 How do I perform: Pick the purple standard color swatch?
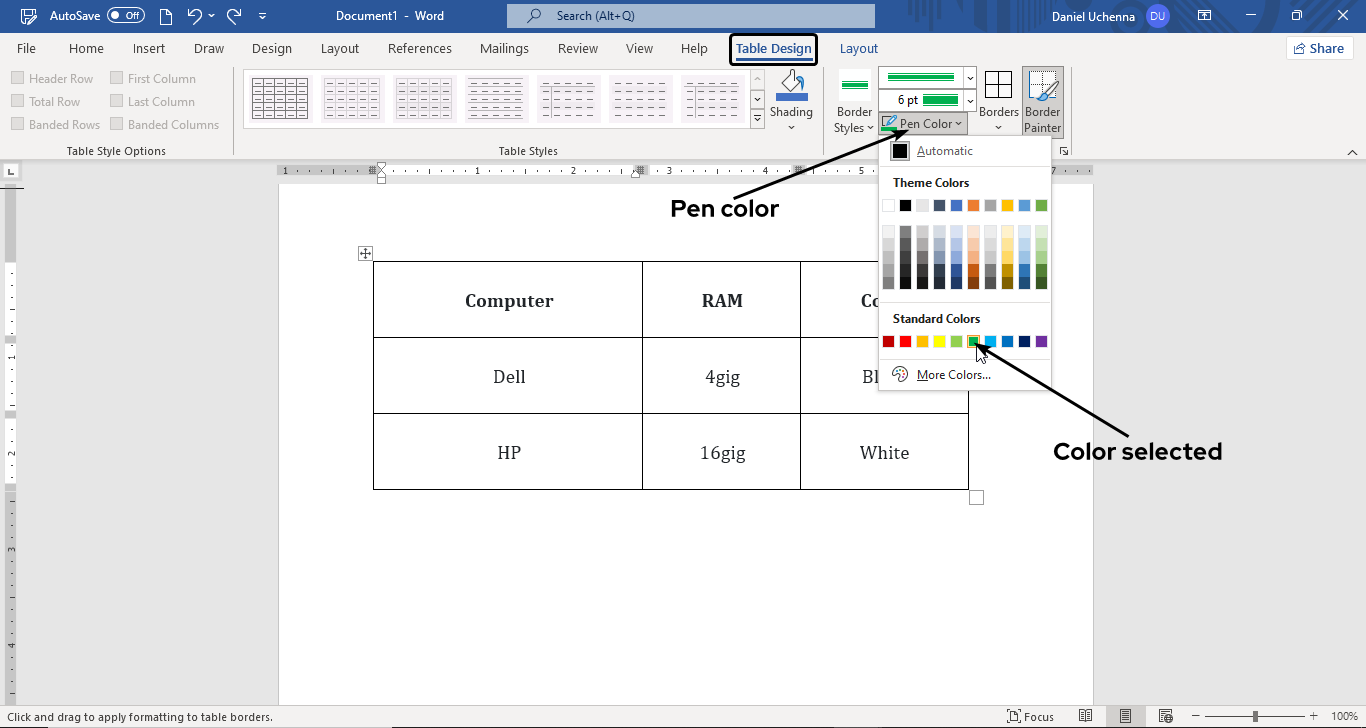coord(1041,342)
